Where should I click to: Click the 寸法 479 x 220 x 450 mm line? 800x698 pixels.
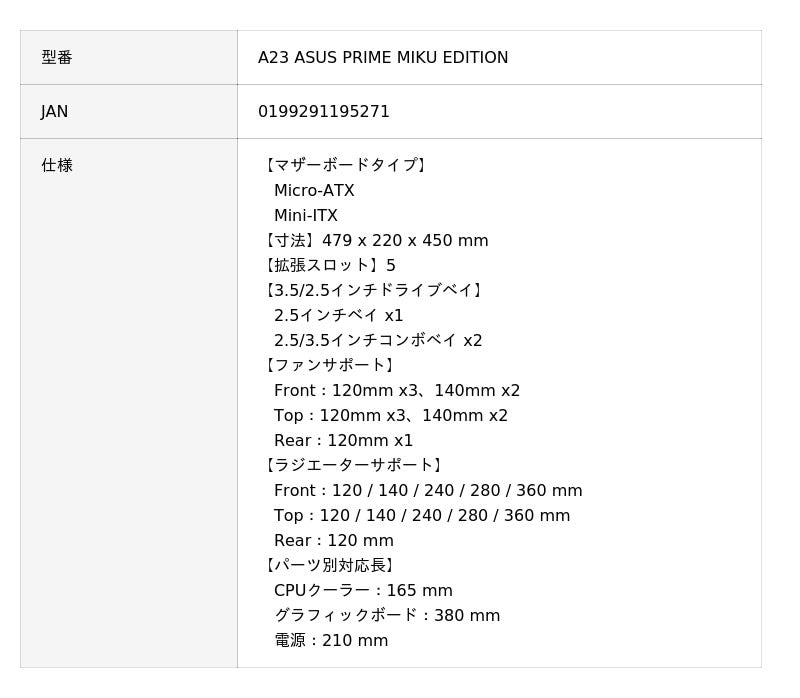[x=375, y=241]
